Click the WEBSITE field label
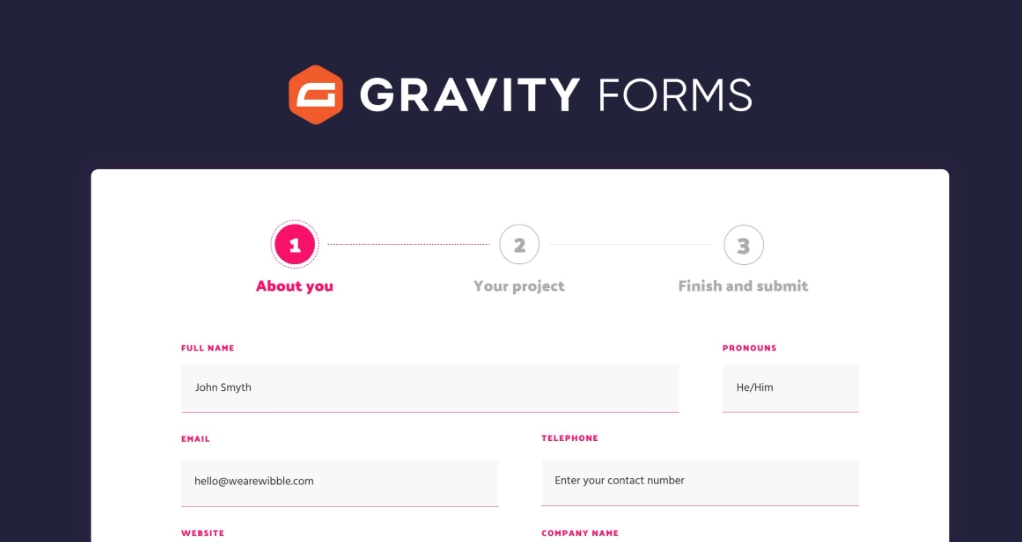This screenshot has height=542, width=1022. (x=203, y=533)
